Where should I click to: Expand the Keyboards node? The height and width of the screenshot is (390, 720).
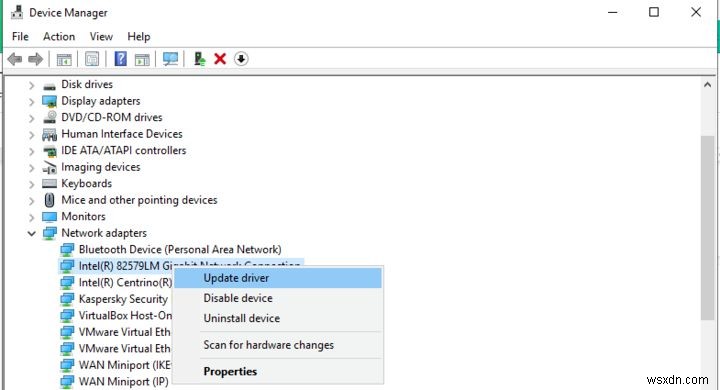(x=31, y=184)
